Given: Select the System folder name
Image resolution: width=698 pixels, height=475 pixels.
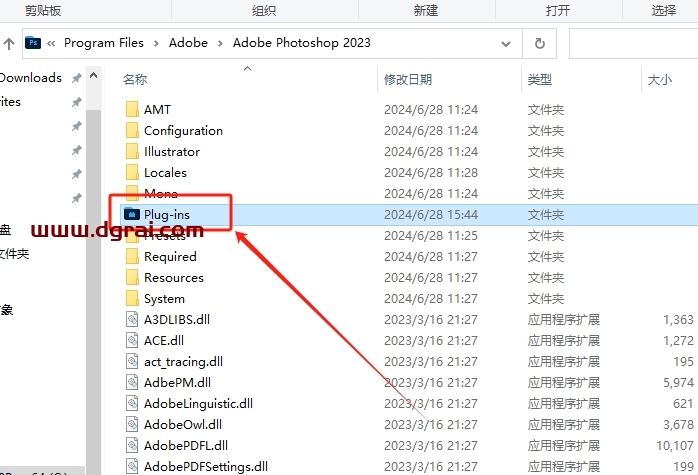Looking at the screenshot, I should click(x=164, y=299).
